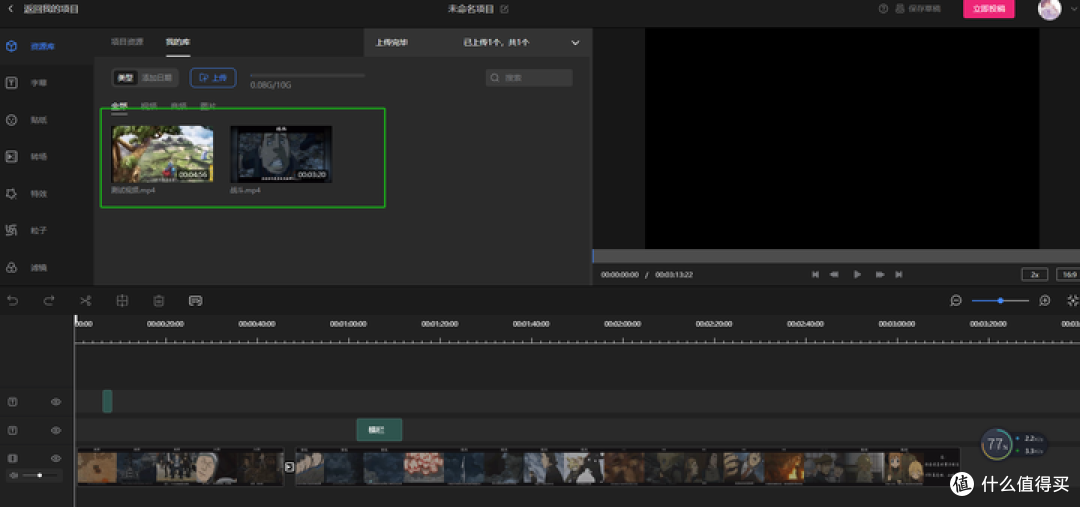Screen dimensions: 1080x507
Task: Click the video track type icon
Action: (12, 458)
